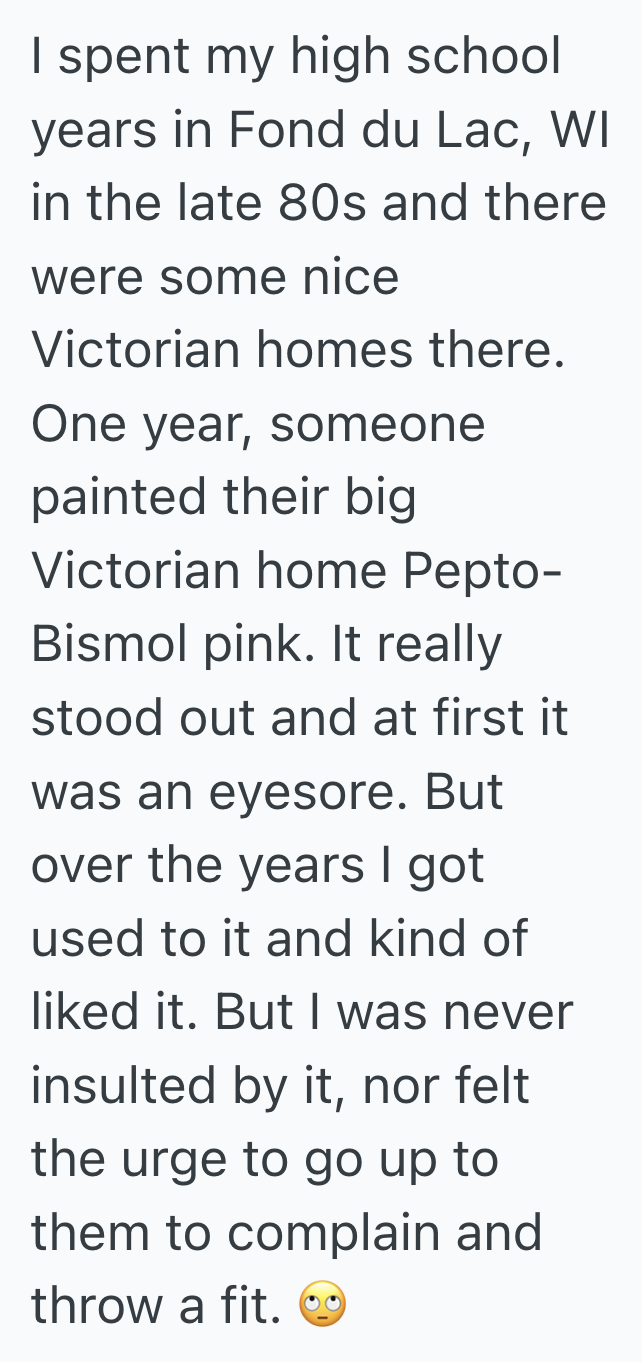Click the phrase "One year"
The width and height of the screenshot is (642, 1362).
(x=137, y=424)
